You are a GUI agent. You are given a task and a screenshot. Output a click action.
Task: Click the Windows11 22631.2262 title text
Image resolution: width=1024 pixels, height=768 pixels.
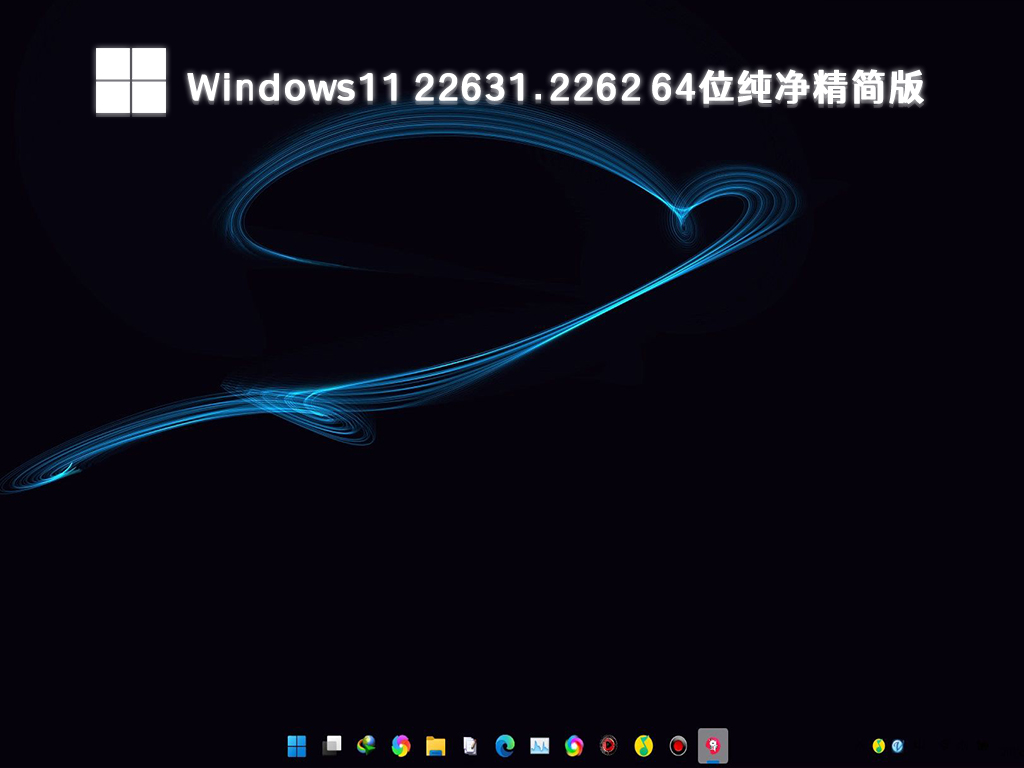tap(555, 89)
